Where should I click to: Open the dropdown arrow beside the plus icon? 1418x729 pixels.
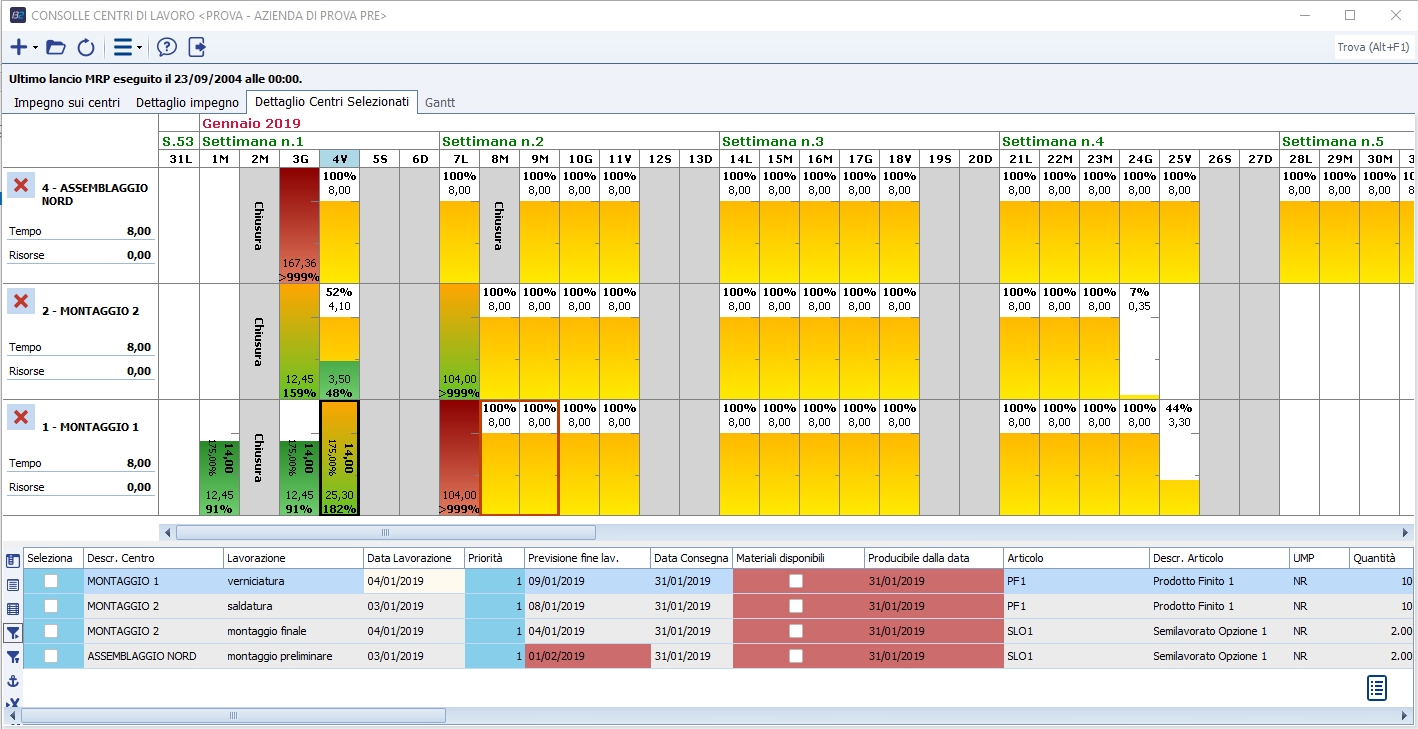click(x=35, y=47)
